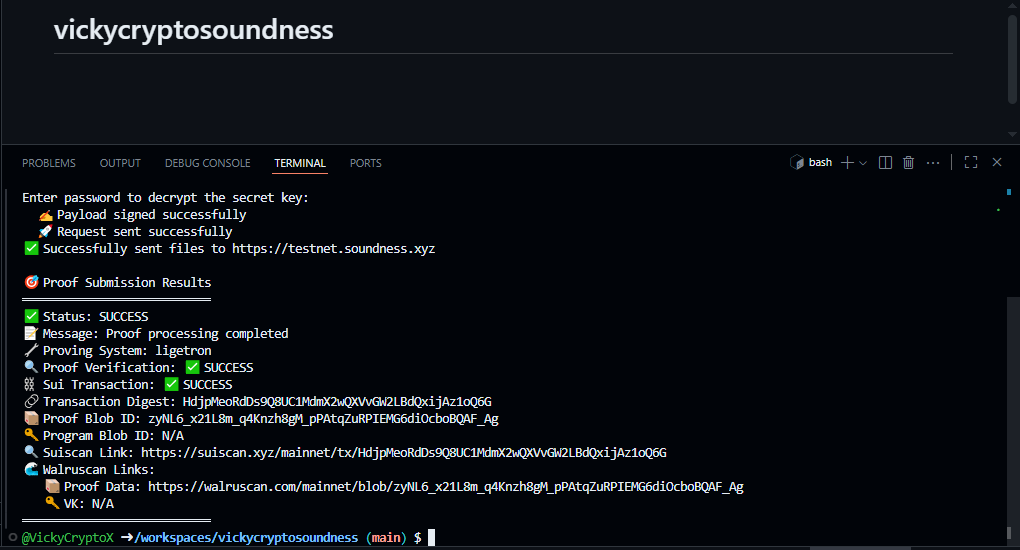This screenshot has width=1020, height=550.
Task: Click the Transaction Digest hash value
Action: coord(337,402)
